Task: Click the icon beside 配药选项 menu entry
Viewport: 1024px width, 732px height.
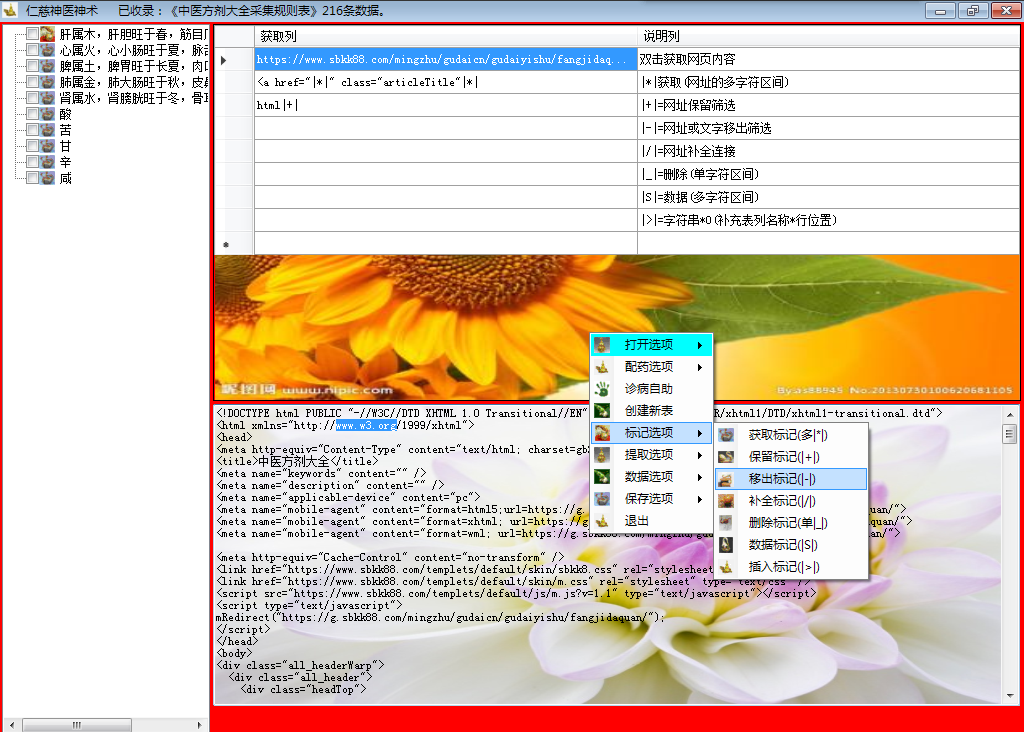Action: [x=602, y=367]
